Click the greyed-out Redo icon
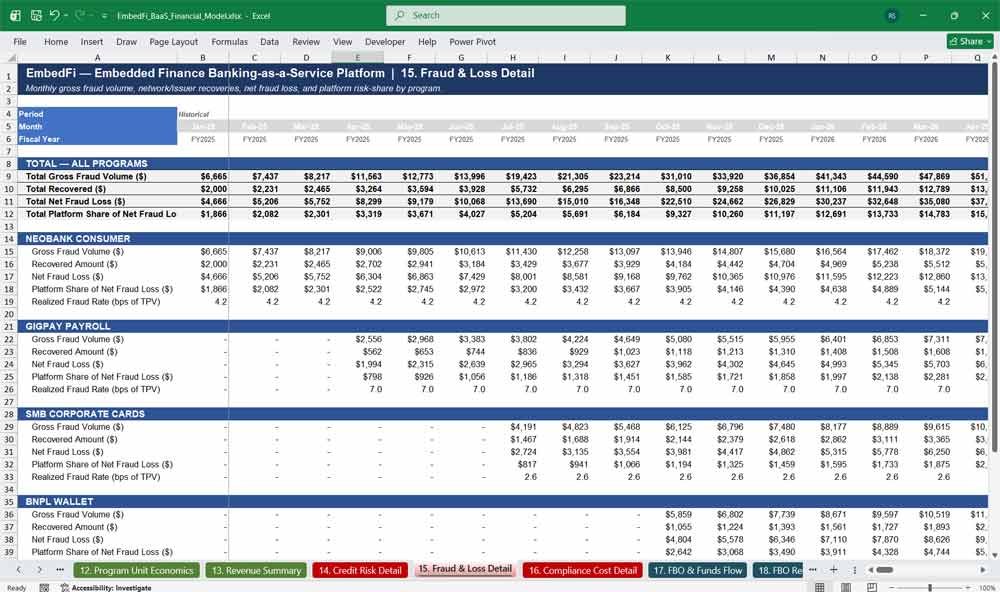The image size is (1000, 592). coord(80,15)
